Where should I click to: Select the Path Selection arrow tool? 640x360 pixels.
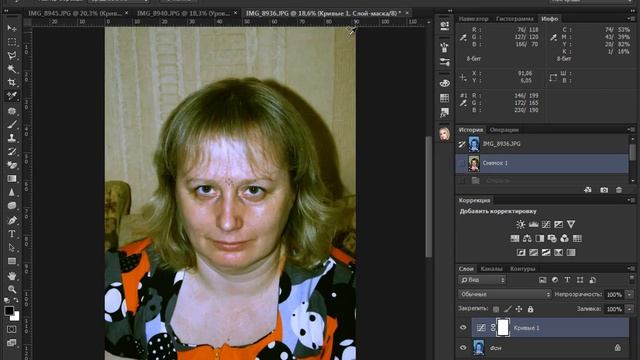coord(12,247)
